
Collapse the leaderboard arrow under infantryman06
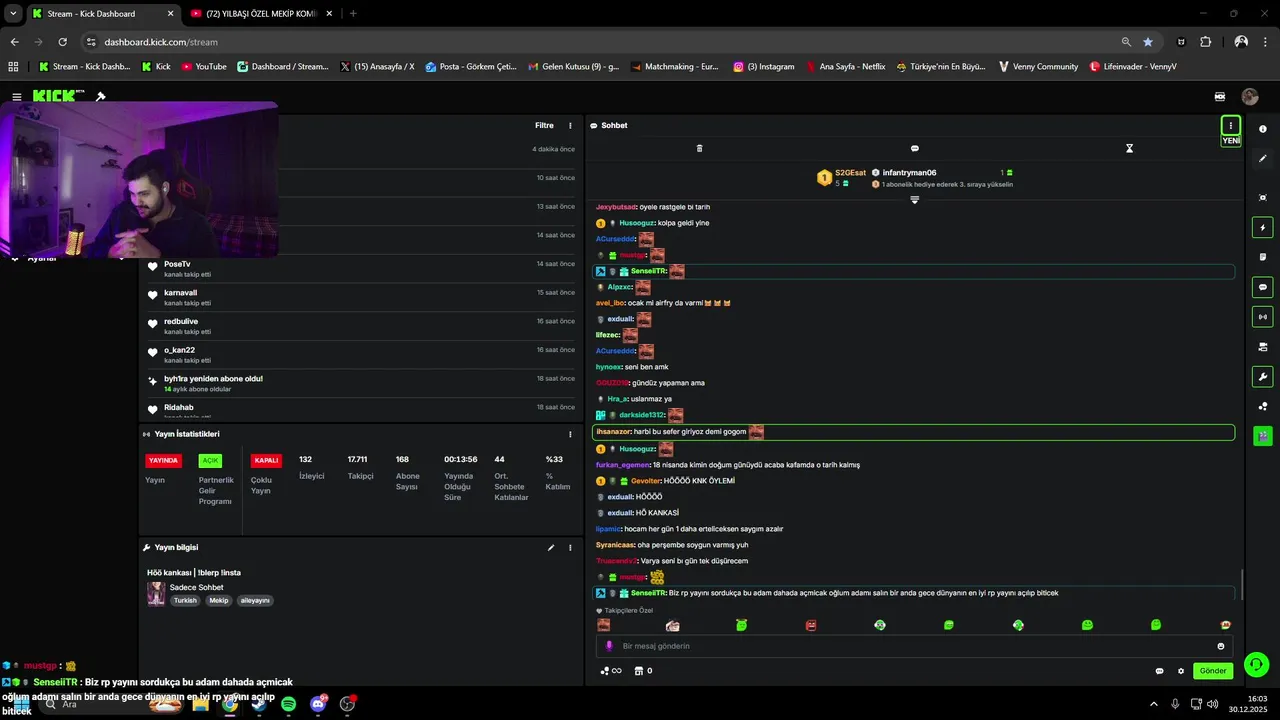click(x=914, y=200)
